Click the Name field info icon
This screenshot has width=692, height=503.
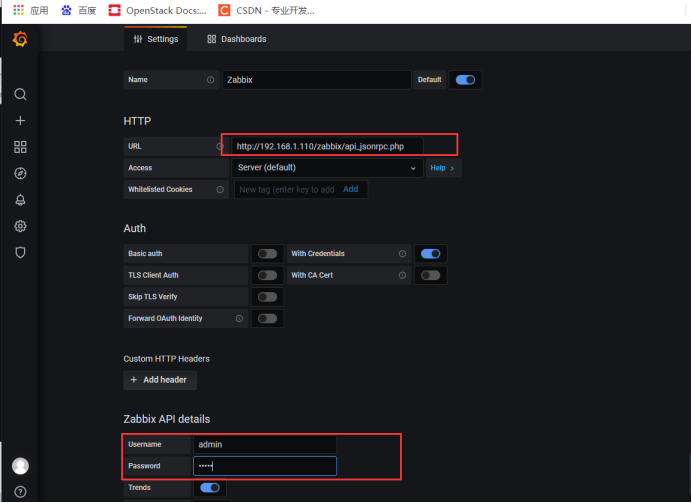pos(211,80)
